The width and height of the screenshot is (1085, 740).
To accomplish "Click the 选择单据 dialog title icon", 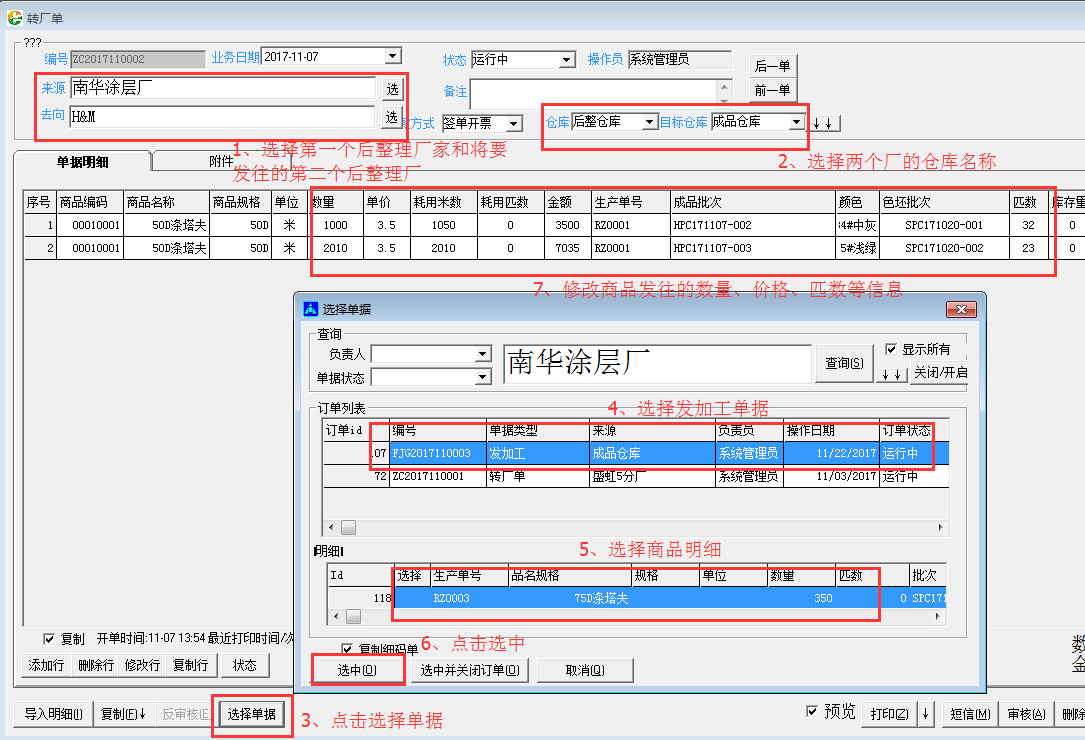I will click(x=311, y=309).
